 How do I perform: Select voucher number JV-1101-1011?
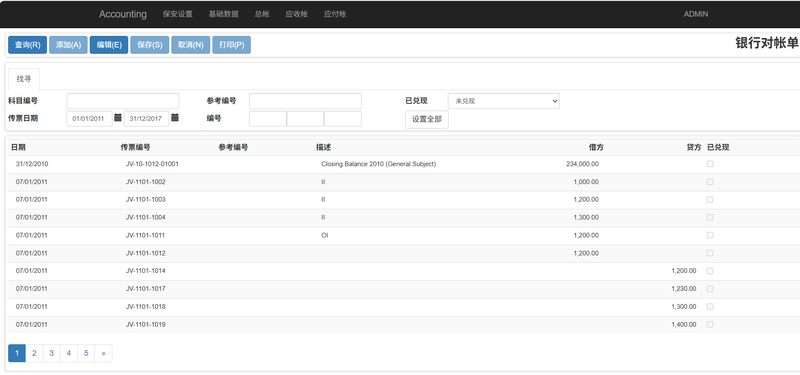pyautogui.click(x=145, y=235)
